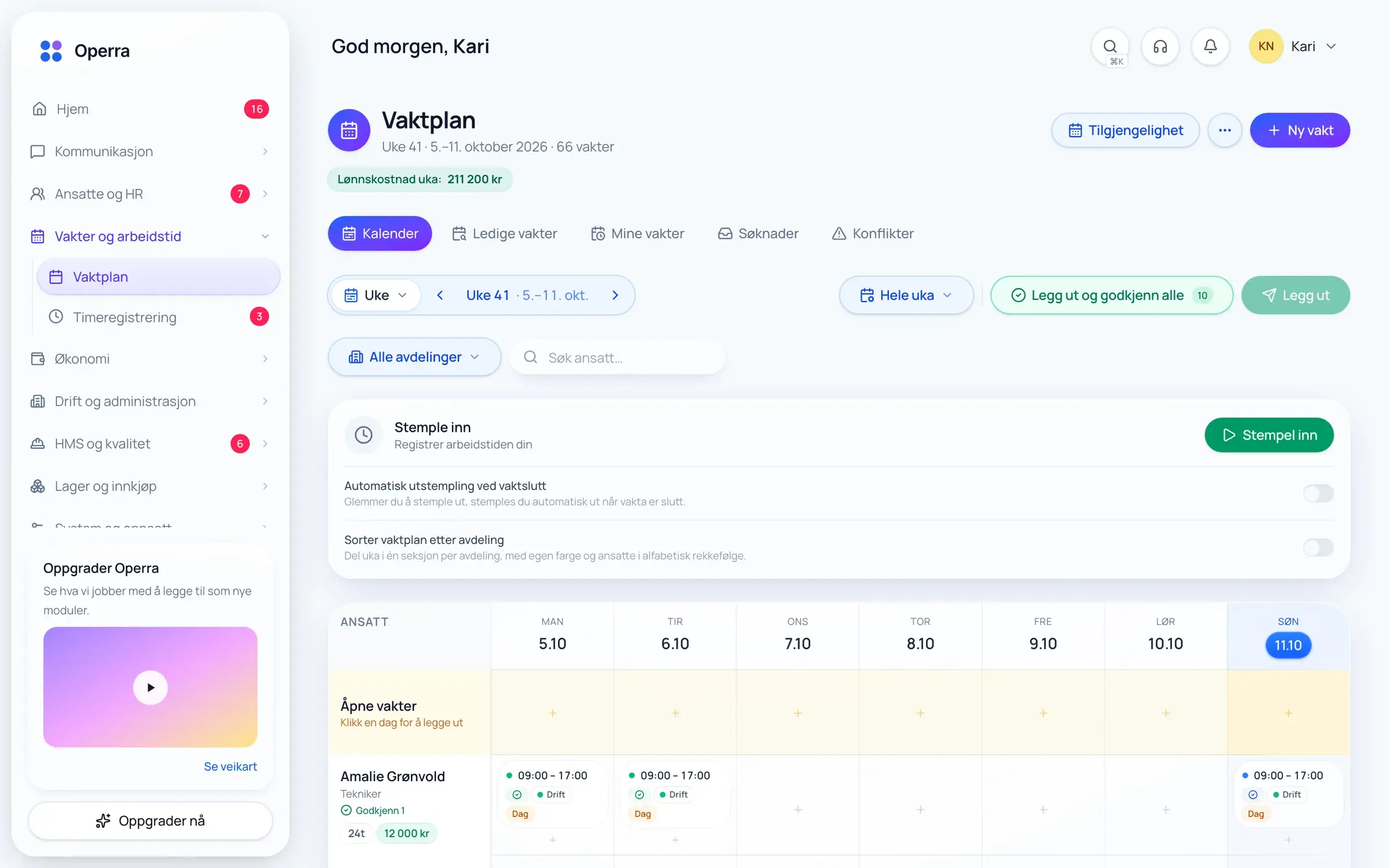Add shift for Amalie on Wednesday 7.10
The width and height of the screenshot is (1389, 868).
[x=798, y=810]
